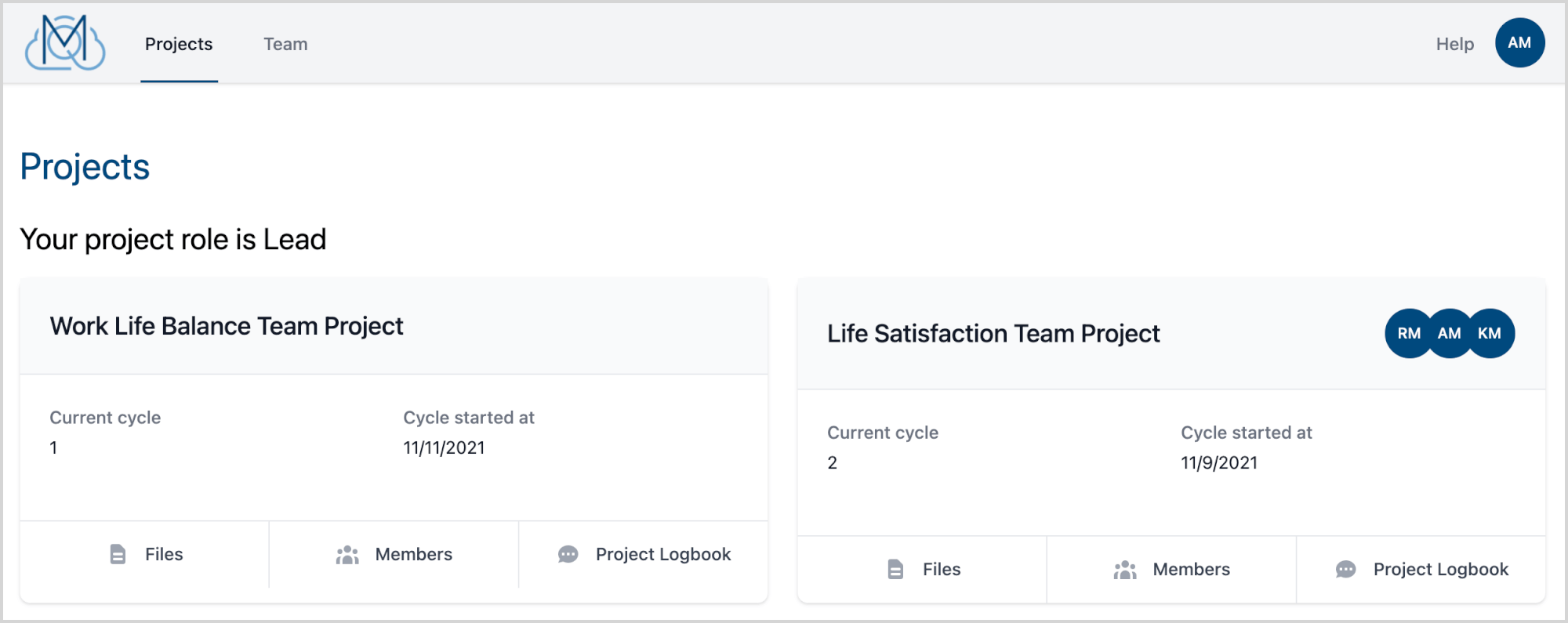1568x623 pixels.
Task: Click the 11/11/2021 cycle start date
Action: 444,448
